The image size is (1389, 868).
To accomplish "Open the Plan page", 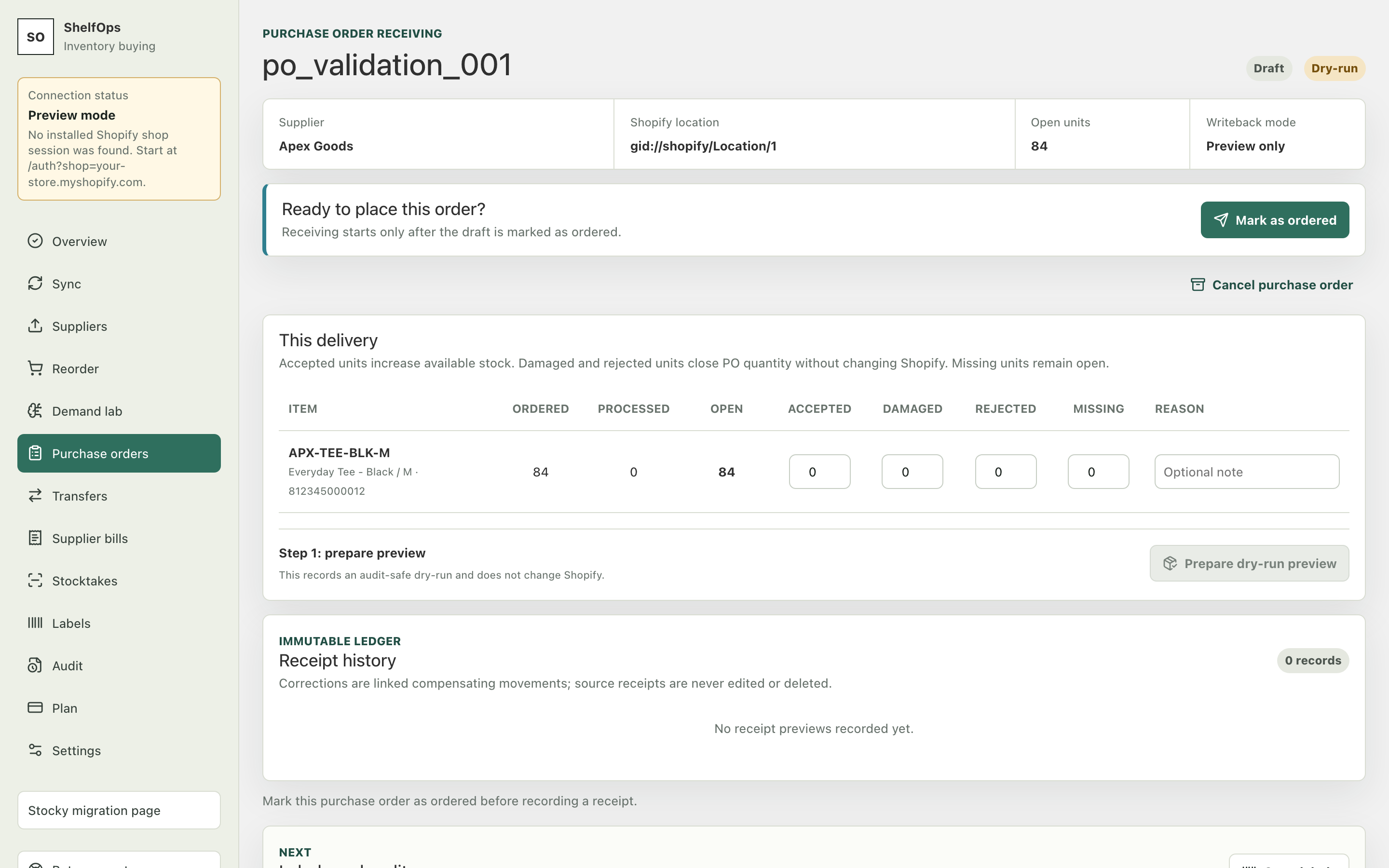I will [x=119, y=708].
